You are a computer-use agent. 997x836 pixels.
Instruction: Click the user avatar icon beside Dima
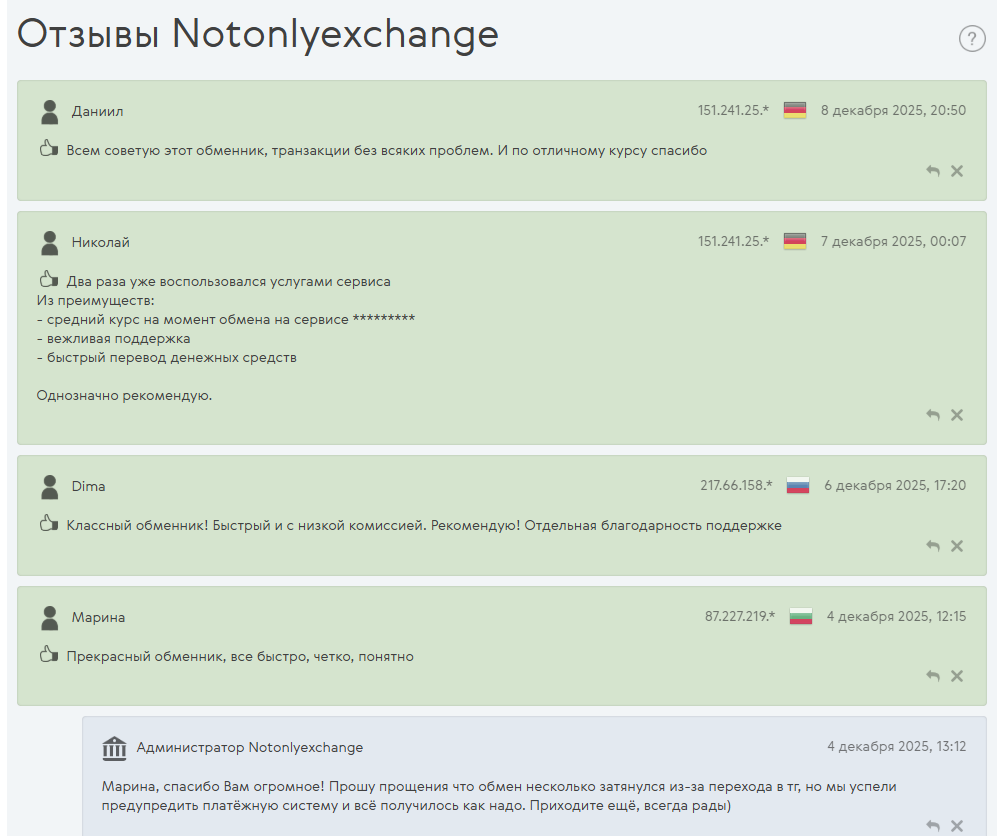click(49, 487)
